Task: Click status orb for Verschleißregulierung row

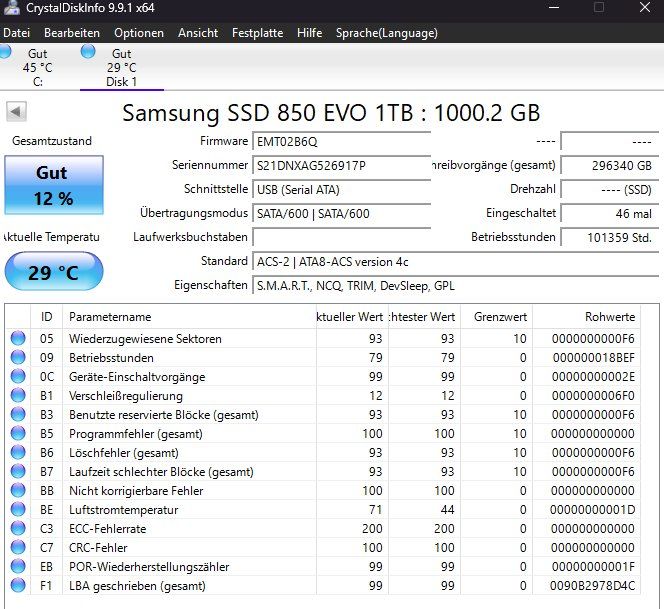Action: [18, 396]
